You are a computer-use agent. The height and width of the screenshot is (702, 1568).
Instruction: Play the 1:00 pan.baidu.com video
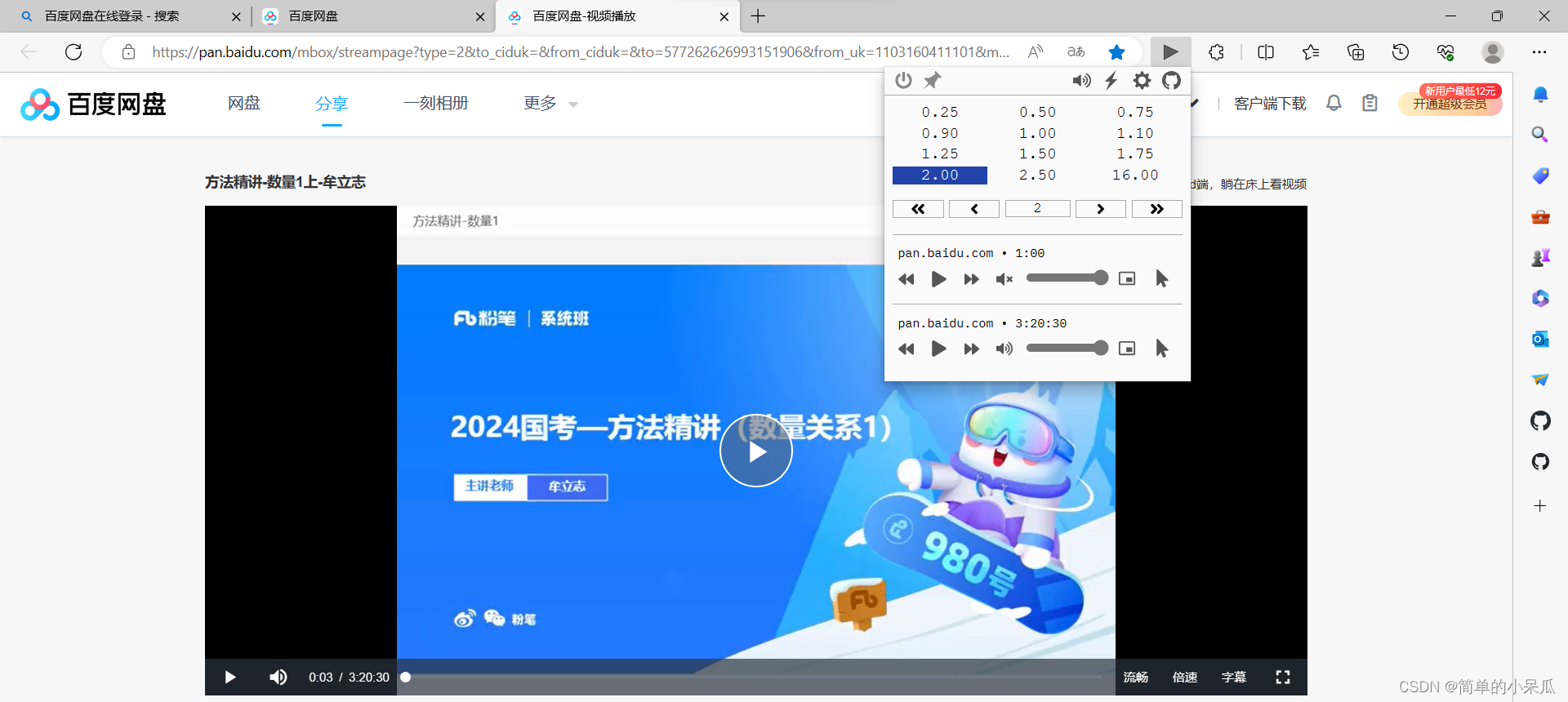click(938, 279)
